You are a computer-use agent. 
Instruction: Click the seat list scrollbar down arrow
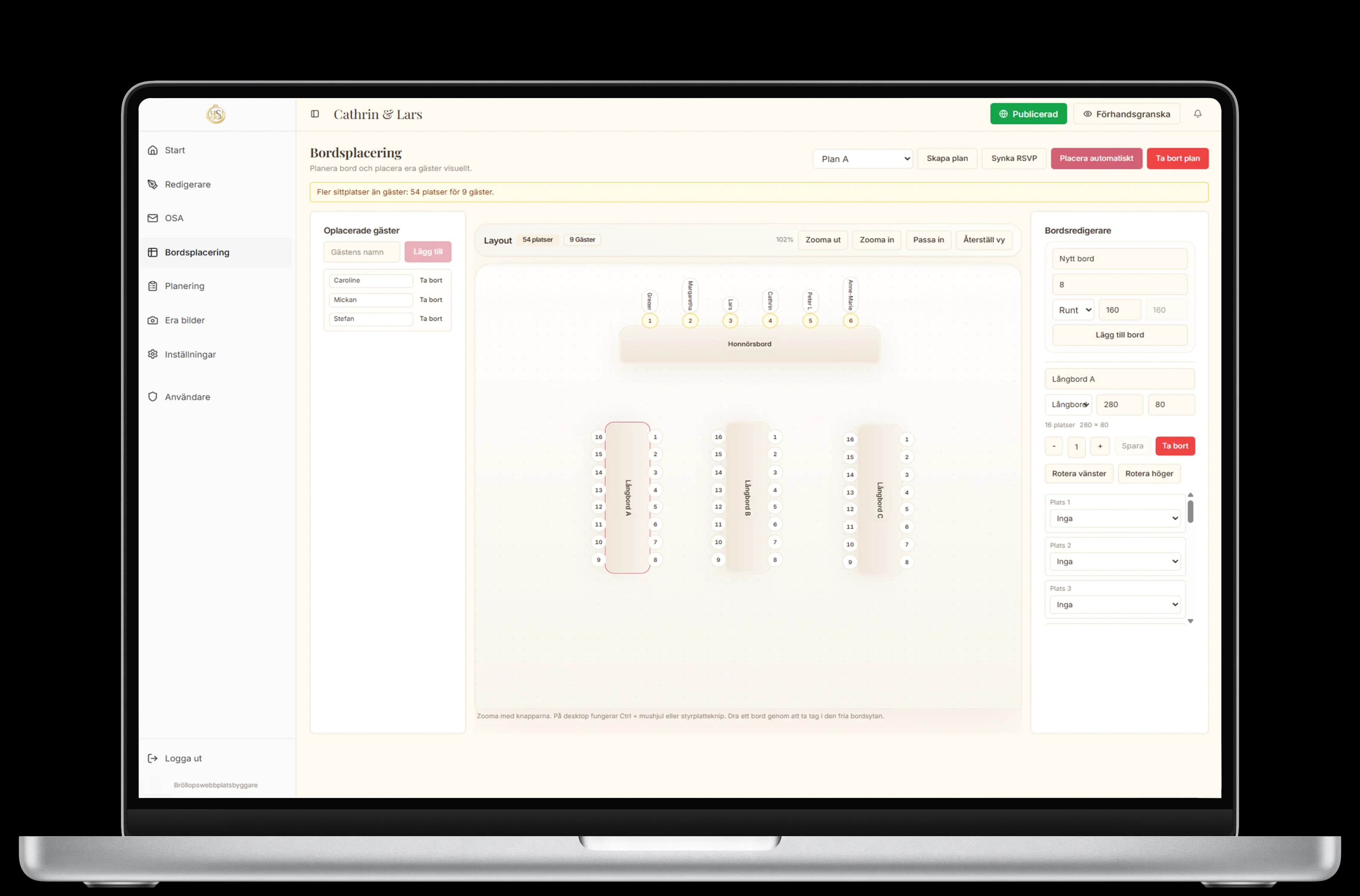[1190, 621]
